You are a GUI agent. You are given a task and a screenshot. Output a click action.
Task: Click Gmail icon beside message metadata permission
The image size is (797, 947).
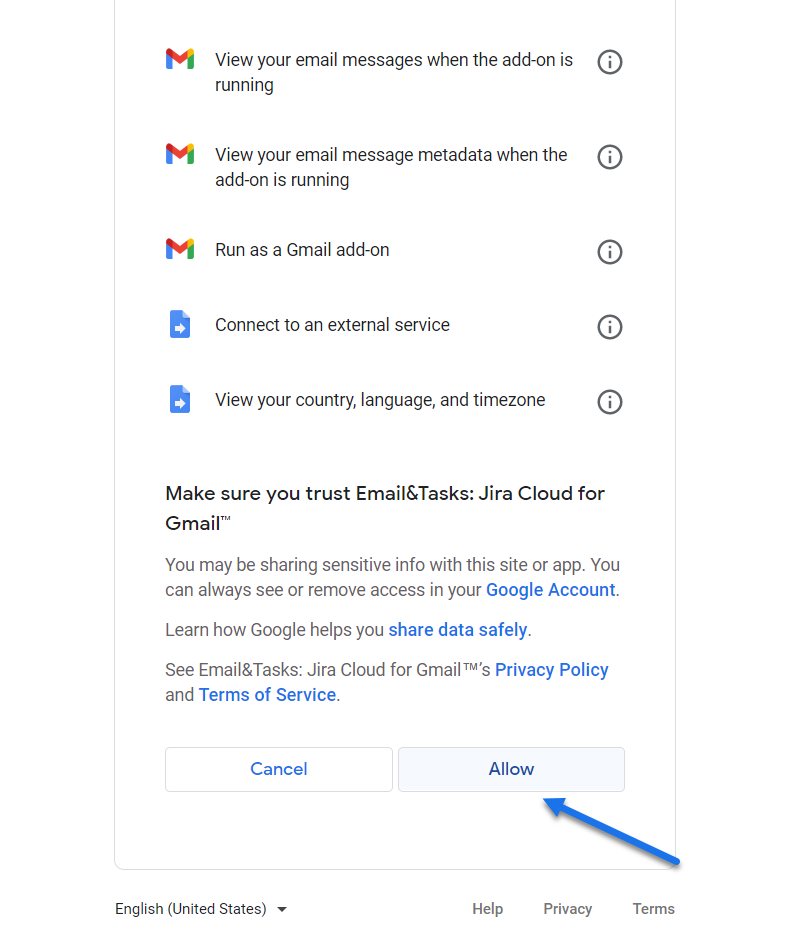coord(180,154)
